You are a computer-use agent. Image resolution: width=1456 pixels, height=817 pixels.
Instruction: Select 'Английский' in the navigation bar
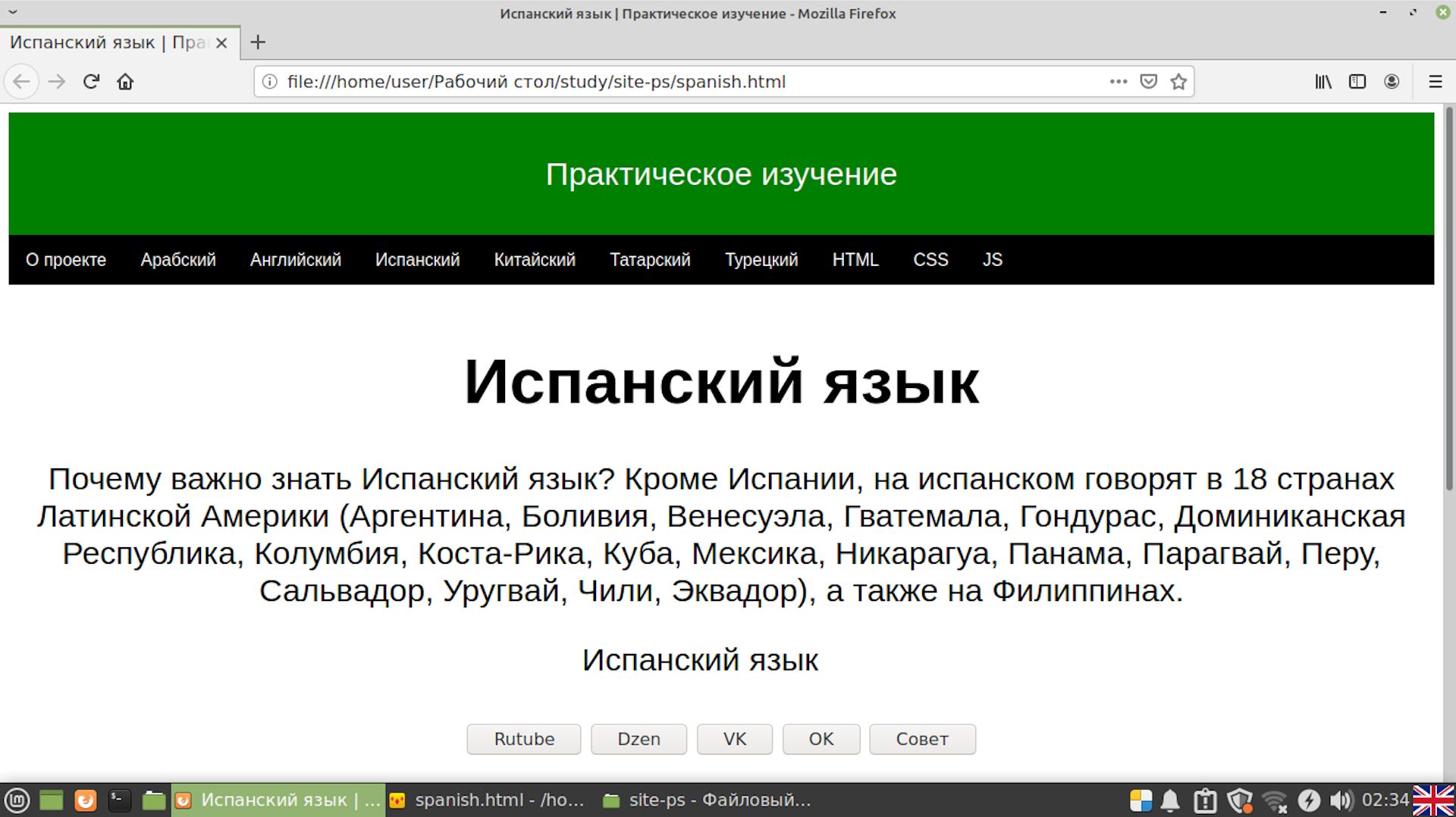pyautogui.click(x=295, y=260)
